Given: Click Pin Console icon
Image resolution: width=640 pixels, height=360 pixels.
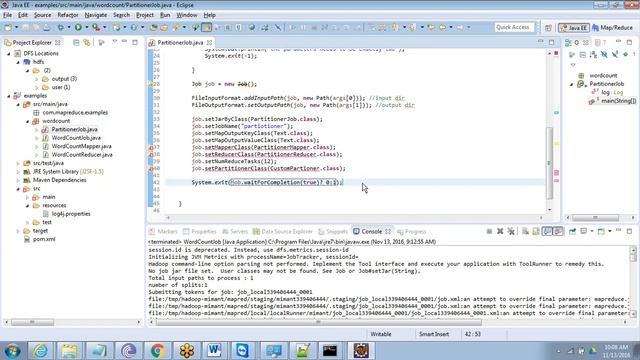Looking at the screenshot, I should coord(573,231).
